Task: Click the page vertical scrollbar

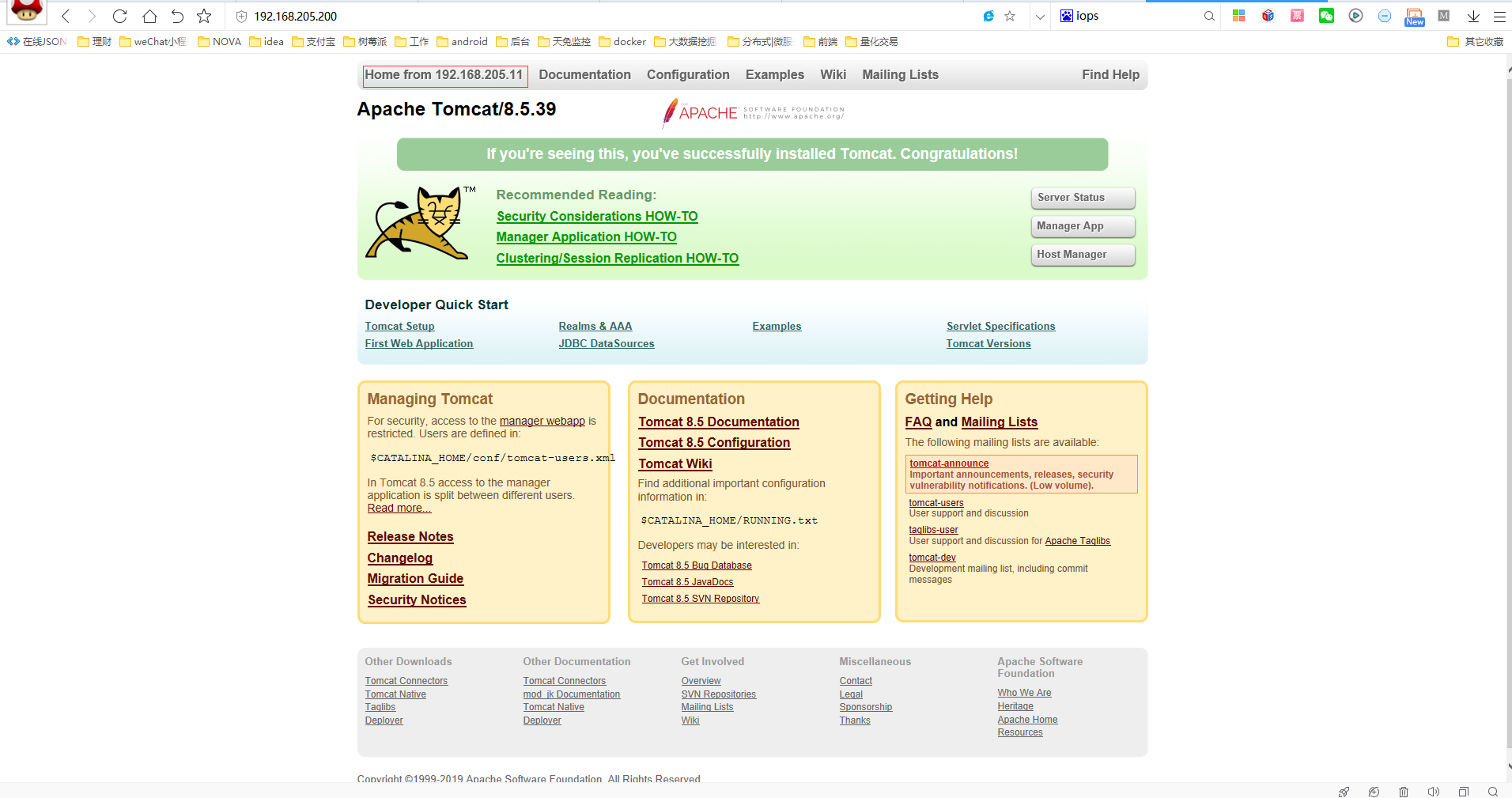Action: point(1508,395)
